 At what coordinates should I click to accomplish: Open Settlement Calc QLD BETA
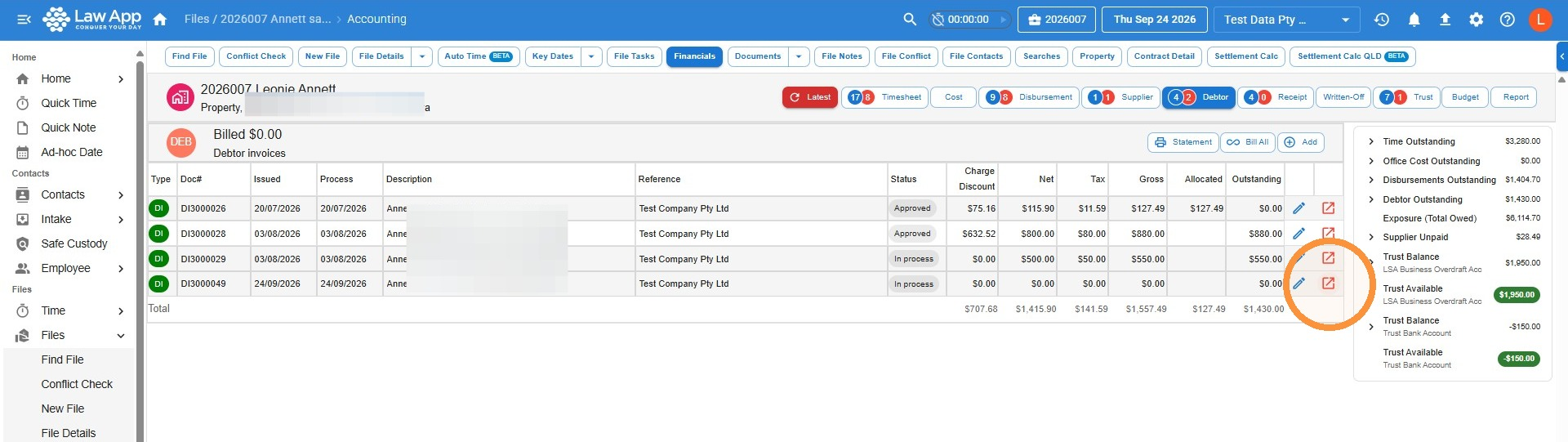[1352, 56]
